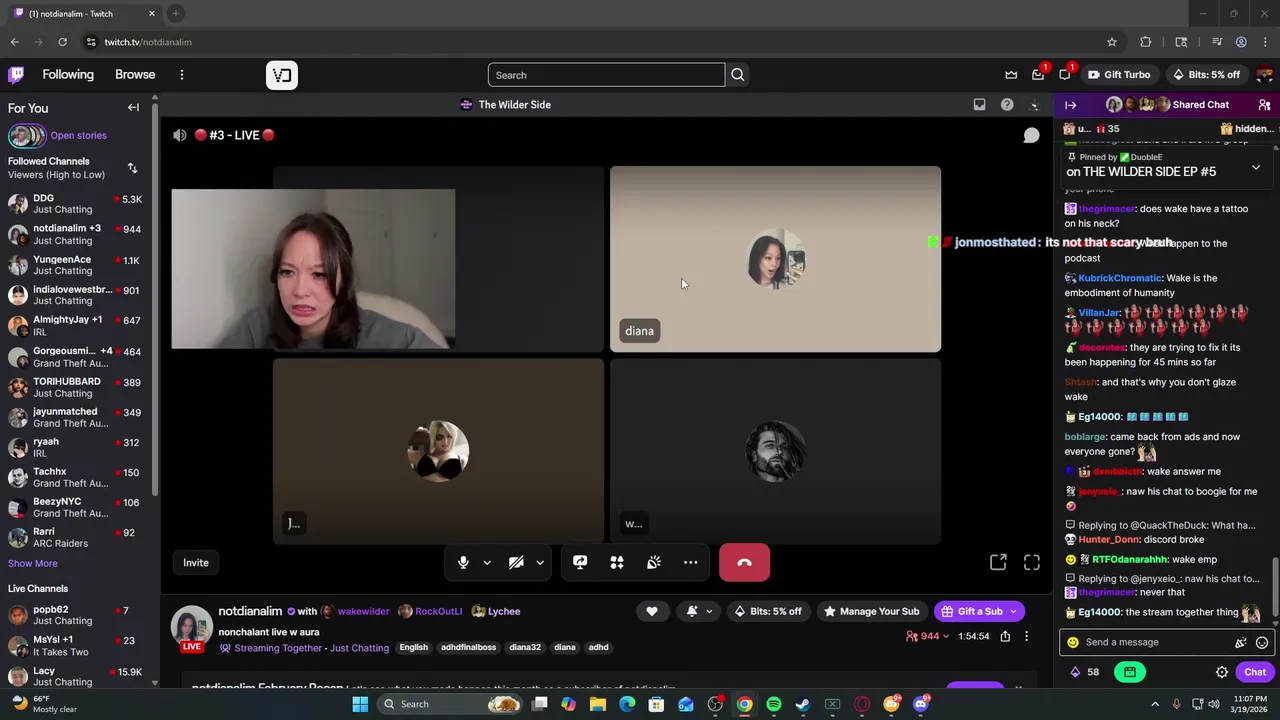Click the adhdfinalboss tag
The height and width of the screenshot is (720, 1280).
coord(468,647)
